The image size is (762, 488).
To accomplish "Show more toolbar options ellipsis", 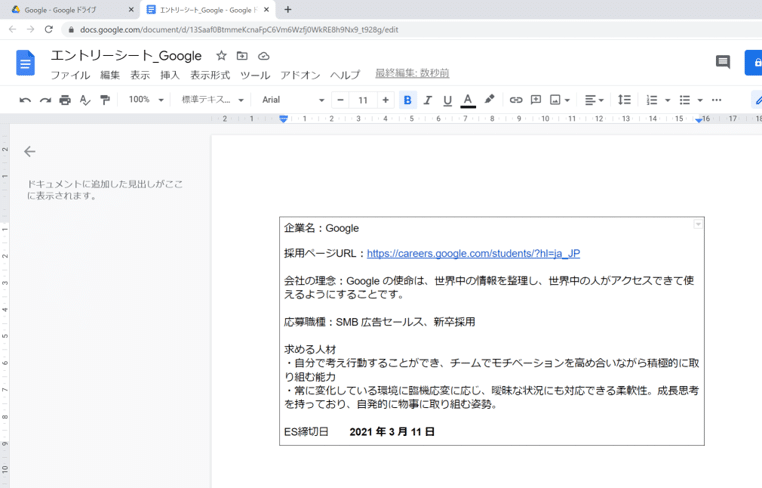I will (716, 100).
